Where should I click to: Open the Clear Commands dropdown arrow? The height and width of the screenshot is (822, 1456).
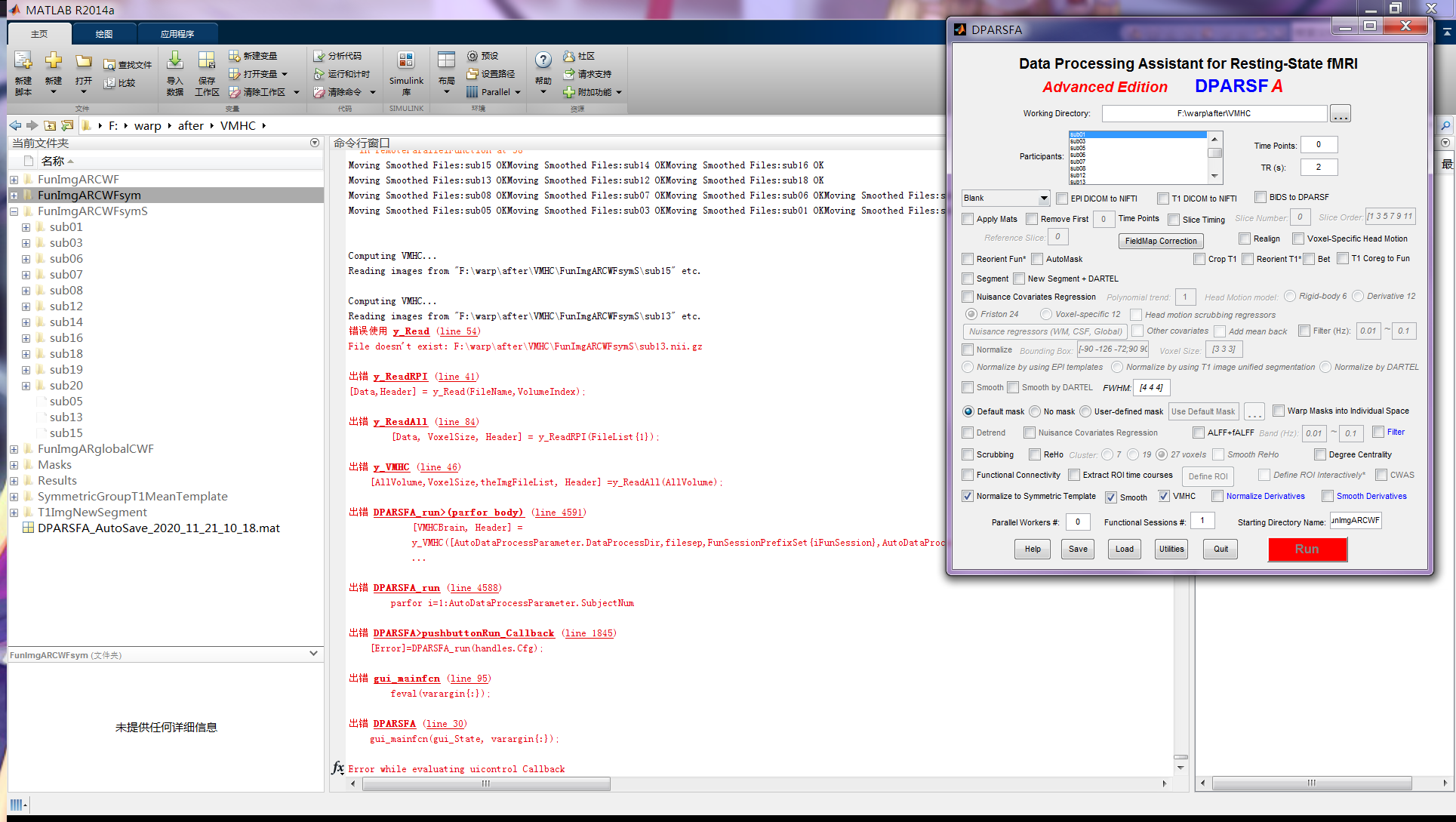(x=372, y=92)
